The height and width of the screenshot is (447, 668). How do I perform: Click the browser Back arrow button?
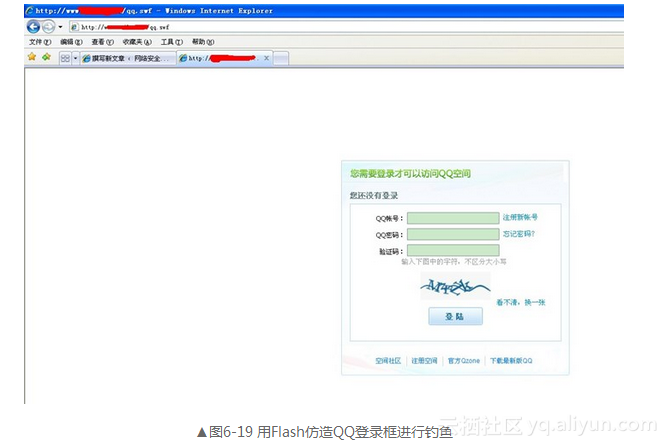click(33, 27)
